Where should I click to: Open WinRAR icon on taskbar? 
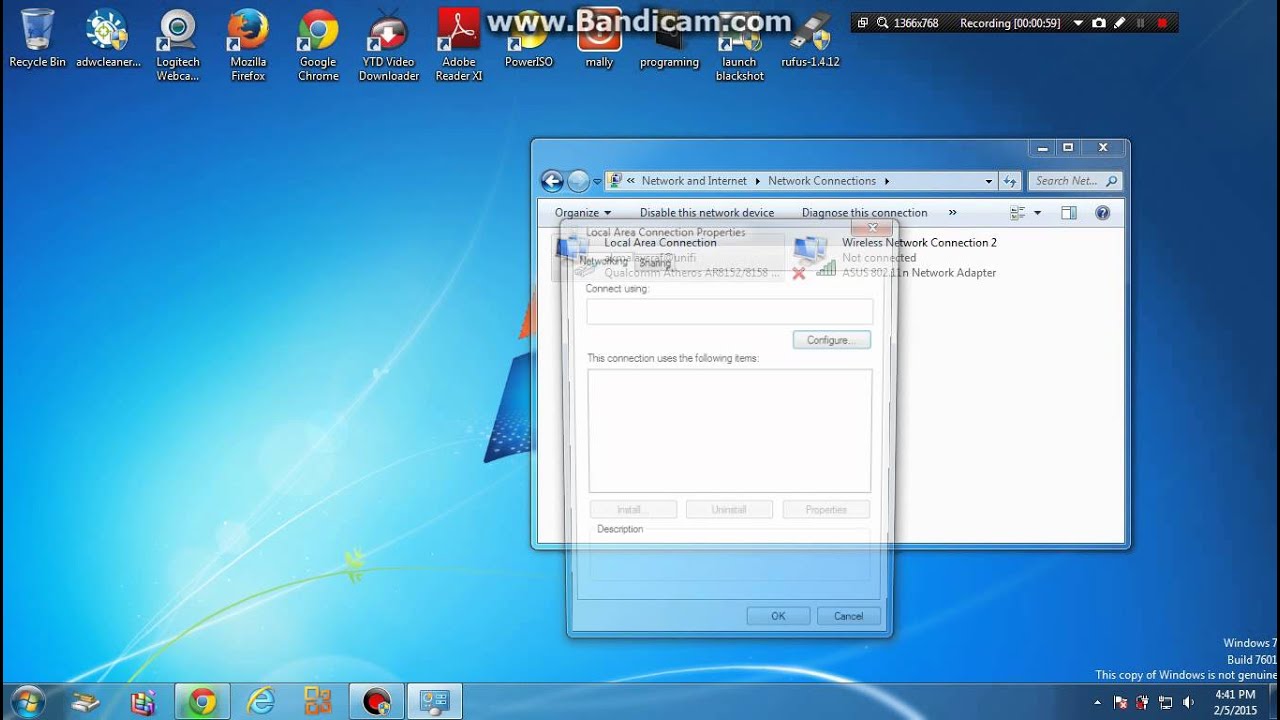tap(144, 702)
